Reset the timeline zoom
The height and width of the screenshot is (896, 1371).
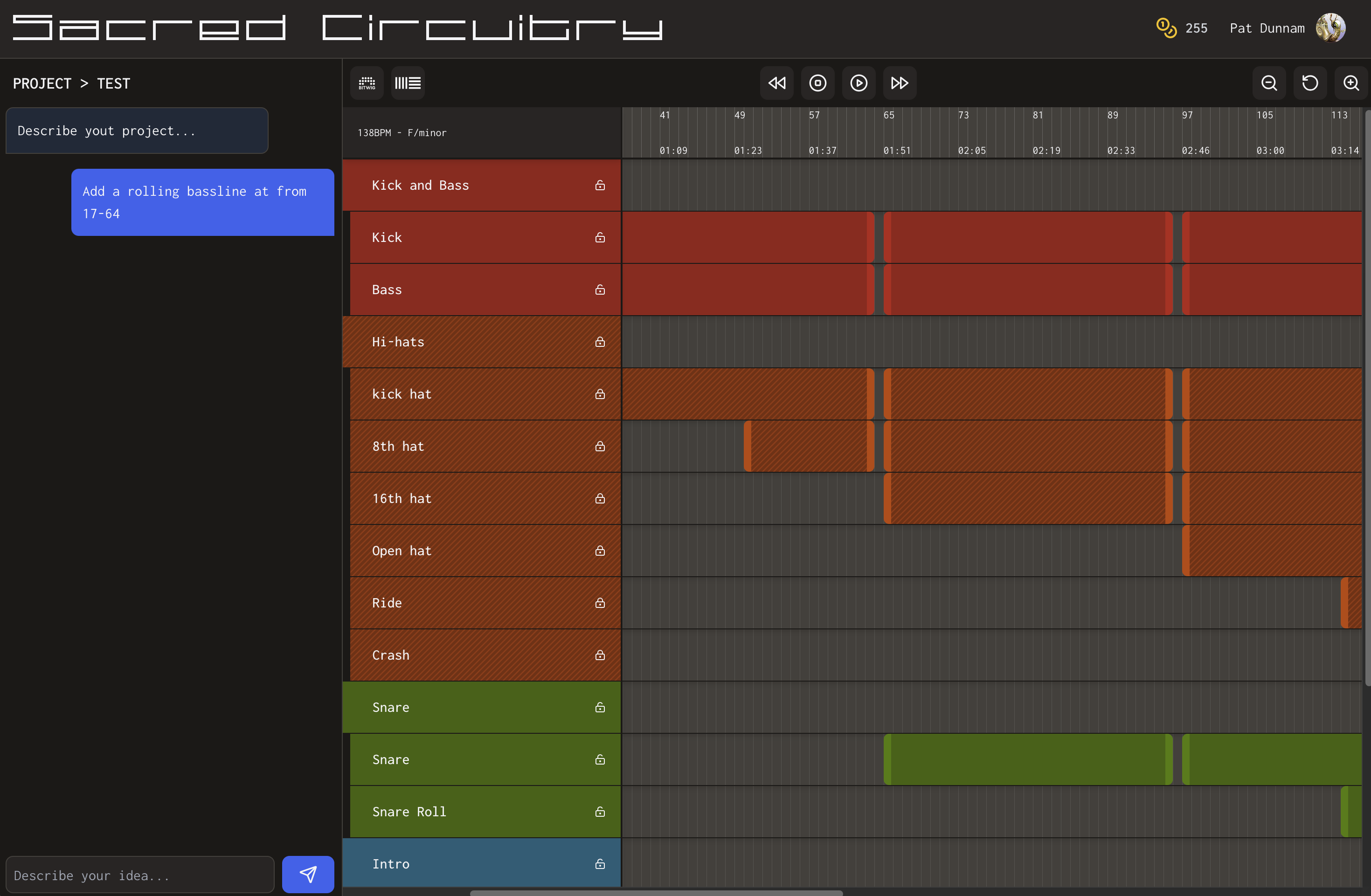coord(1310,83)
